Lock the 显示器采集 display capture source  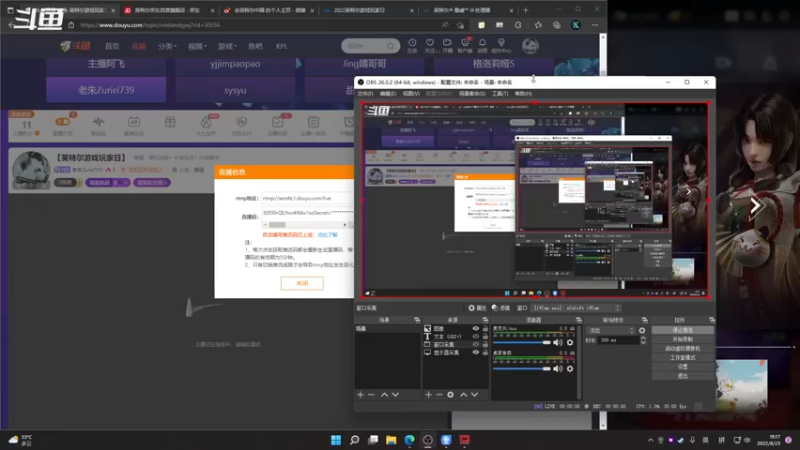click(x=485, y=353)
